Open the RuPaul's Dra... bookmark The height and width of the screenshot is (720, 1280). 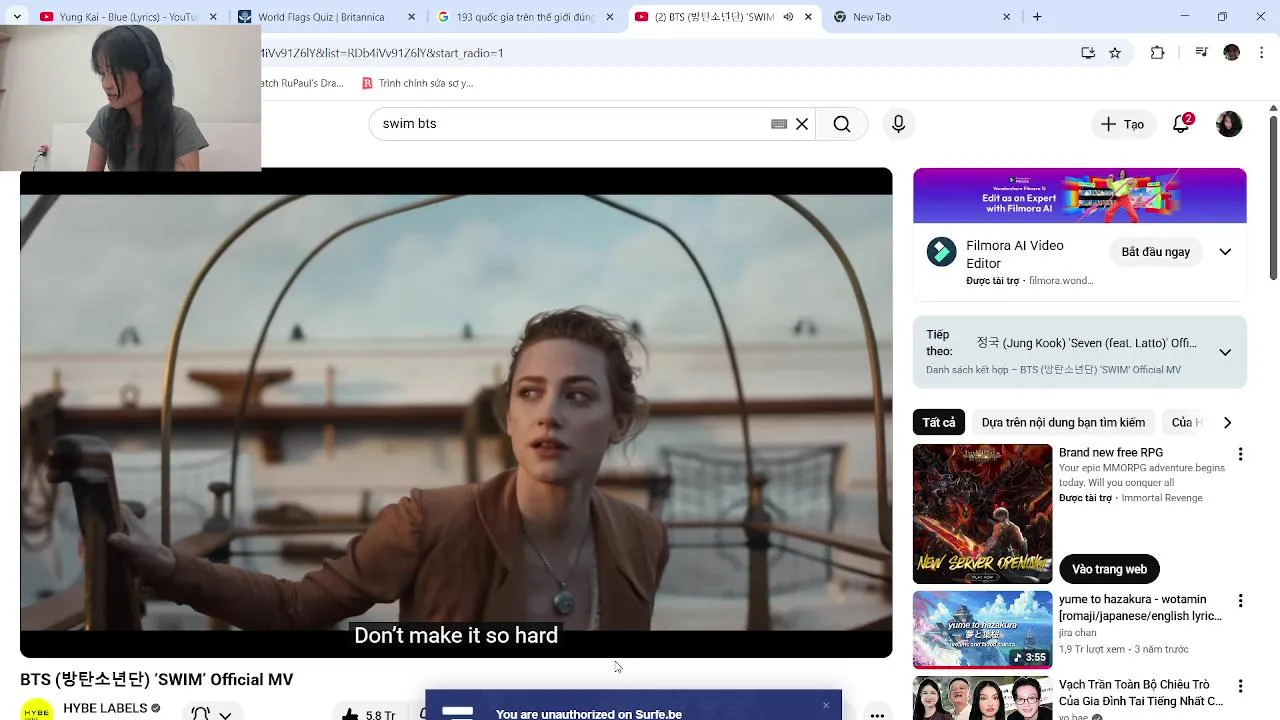point(303,83)
